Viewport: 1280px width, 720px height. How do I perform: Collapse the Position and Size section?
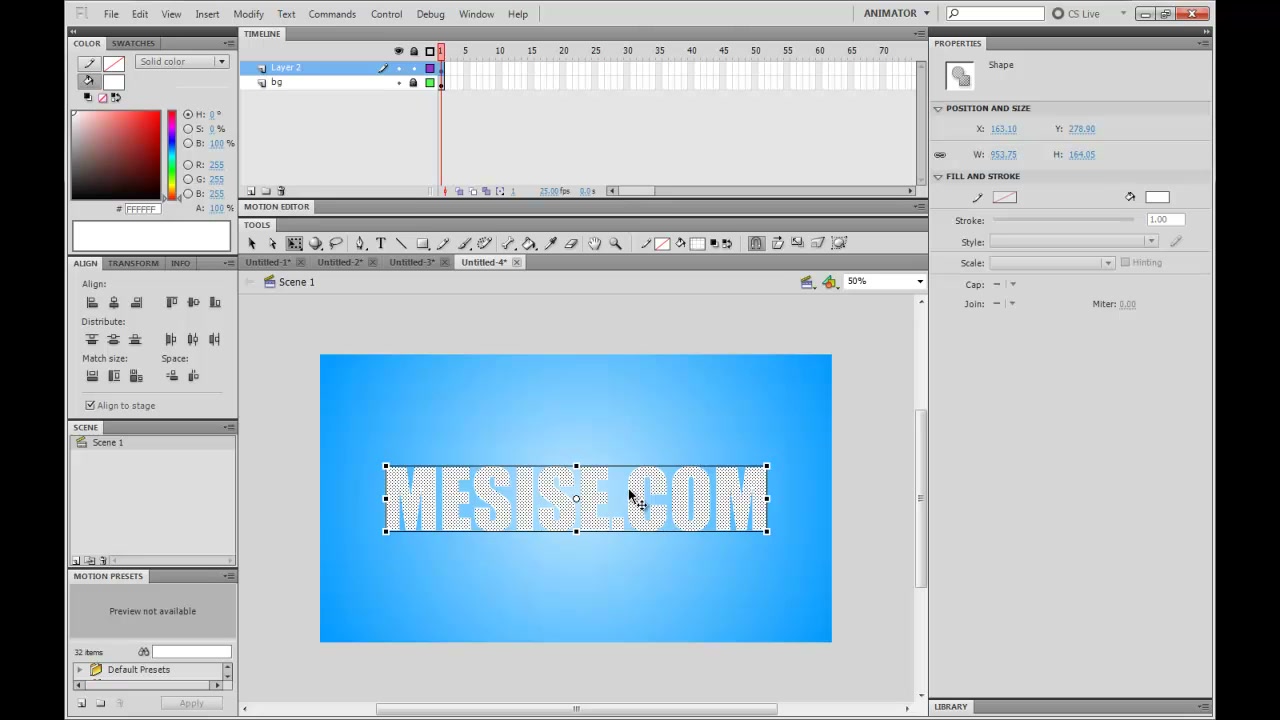coord(938,108)
